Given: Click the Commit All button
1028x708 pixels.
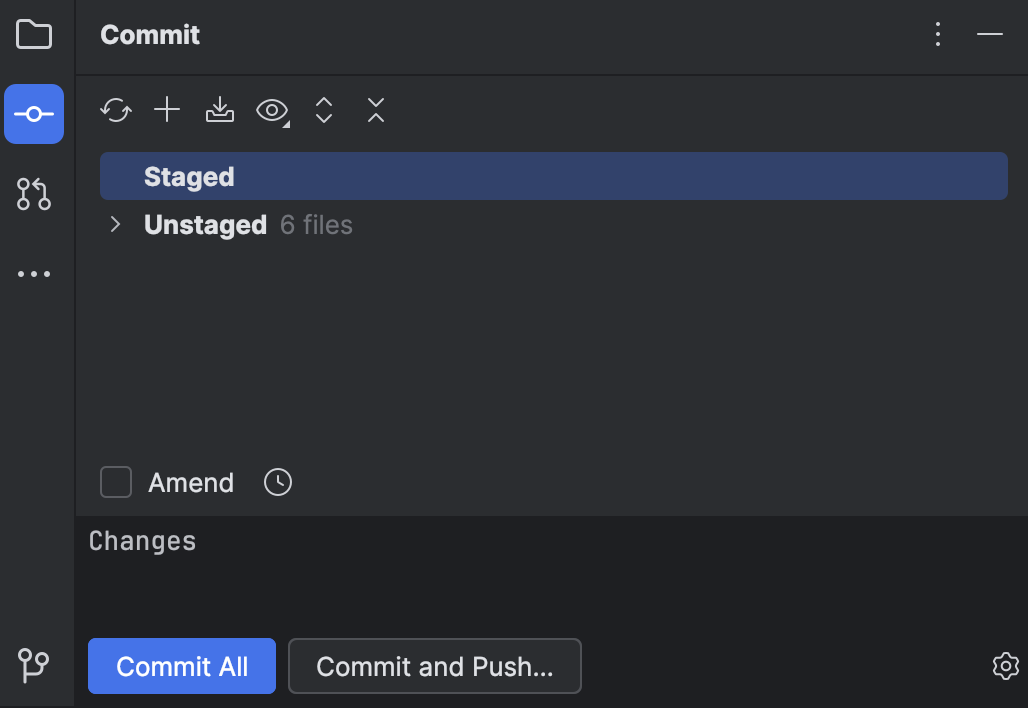Looking at the screenshot, I should [x=181, y=666].
